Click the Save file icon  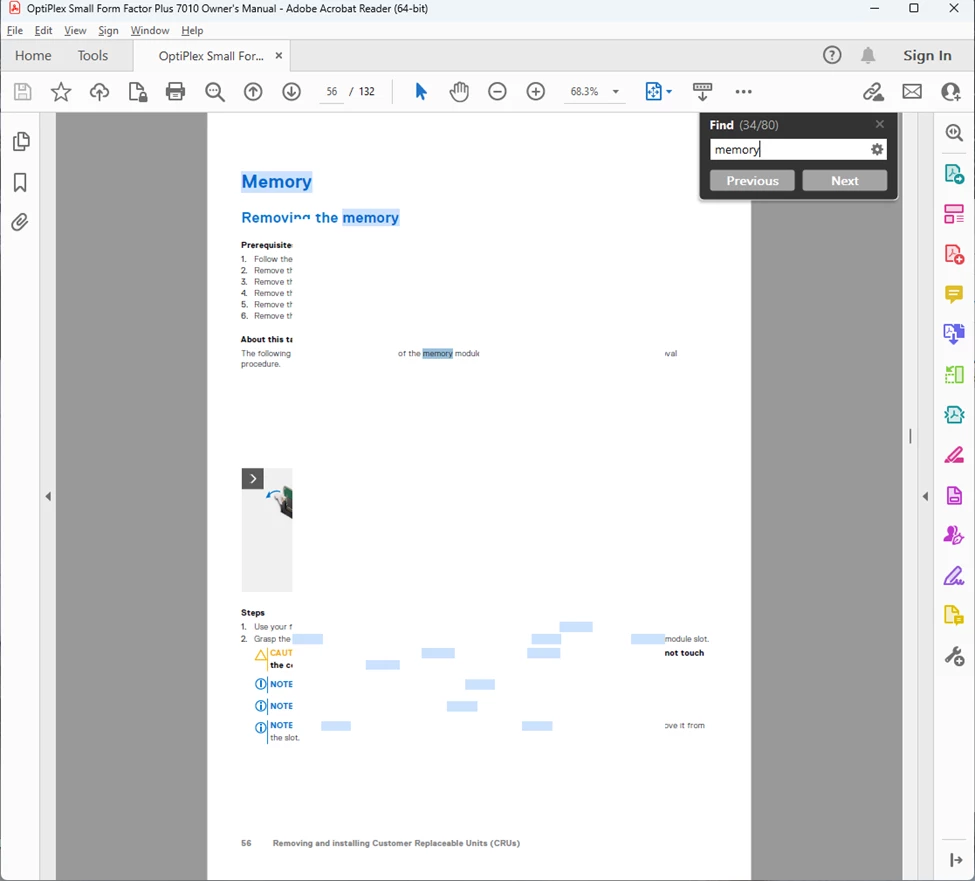22,92
